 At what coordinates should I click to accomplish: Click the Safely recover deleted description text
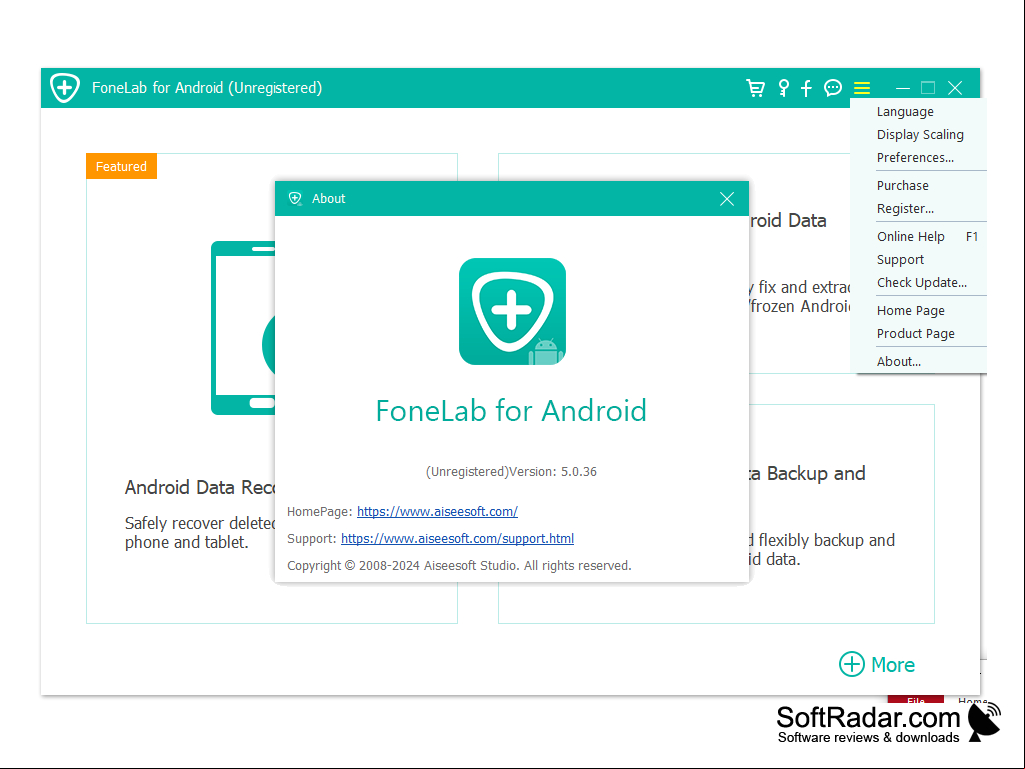click(200, 532)
